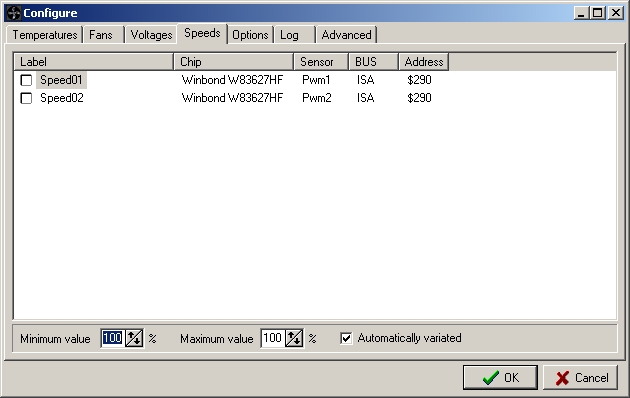Viewport: 630px width, 398px height.
Task: Click Winbond W83627HF in Speed01 row
Action: (x=232, y=80)
